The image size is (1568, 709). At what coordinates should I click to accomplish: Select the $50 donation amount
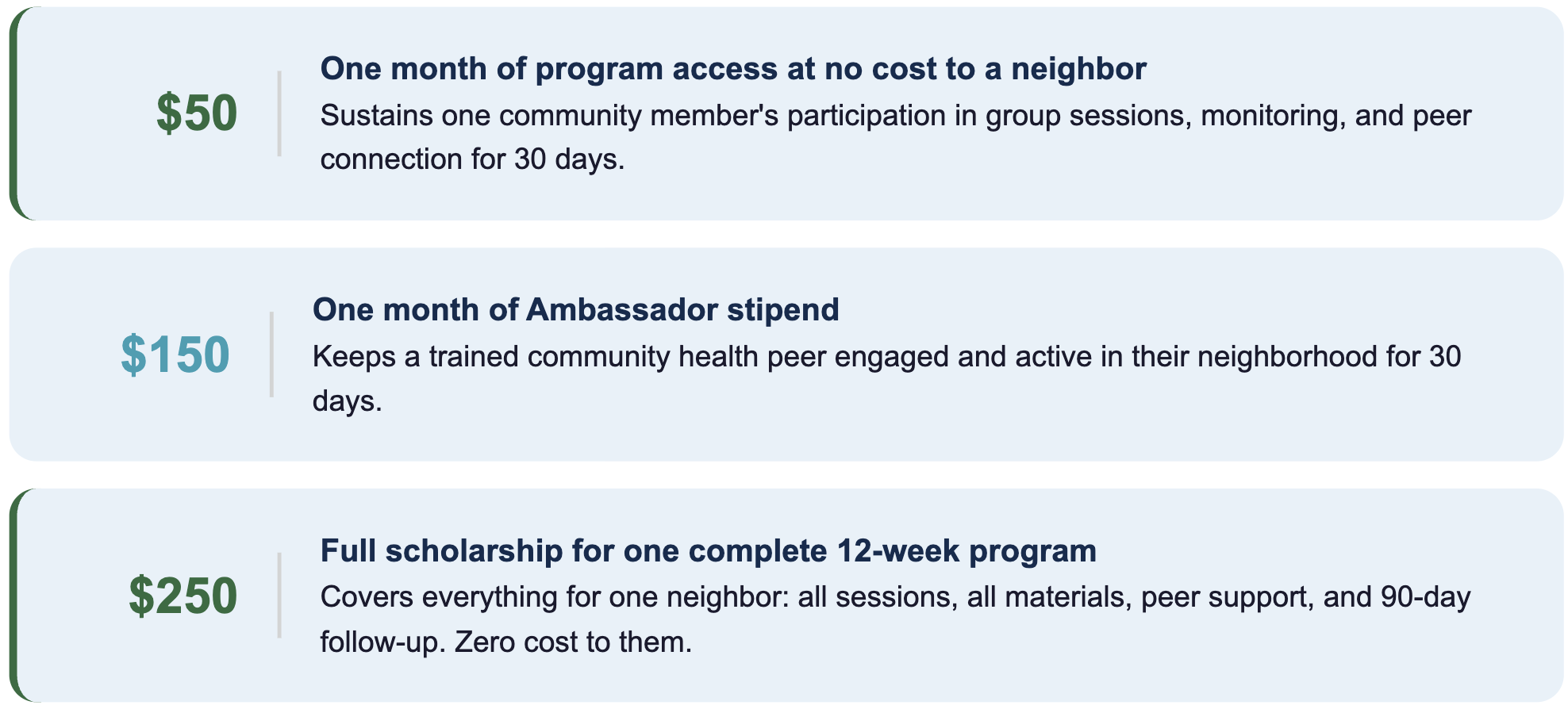[197, 113]
